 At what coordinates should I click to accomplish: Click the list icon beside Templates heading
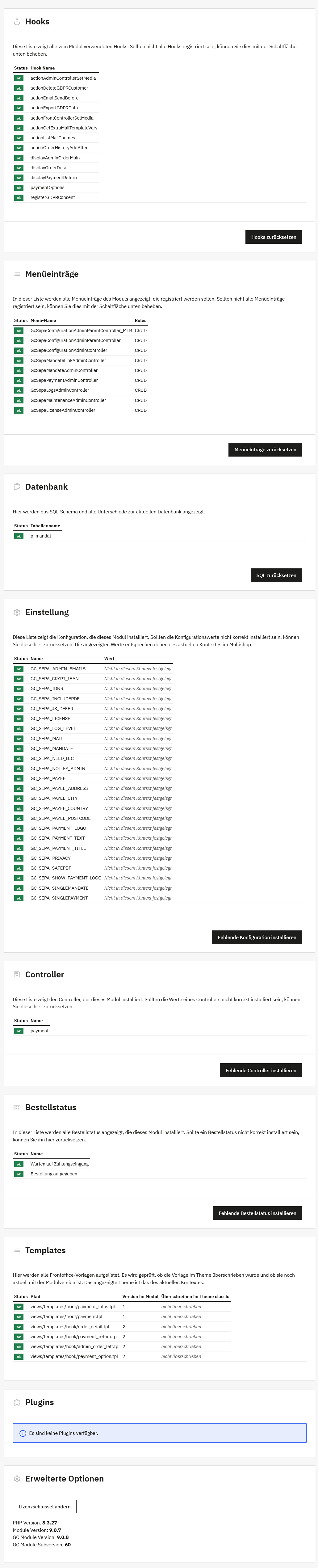tap(17, 1250)
